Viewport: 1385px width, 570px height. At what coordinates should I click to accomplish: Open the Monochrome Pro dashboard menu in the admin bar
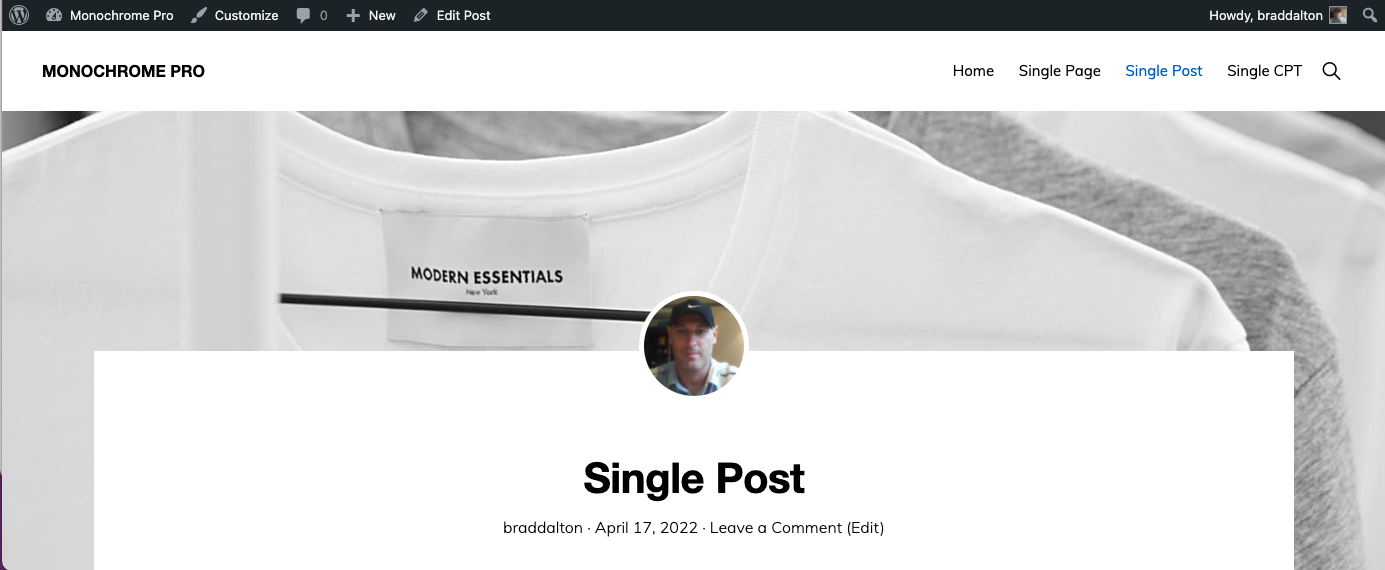110,15
